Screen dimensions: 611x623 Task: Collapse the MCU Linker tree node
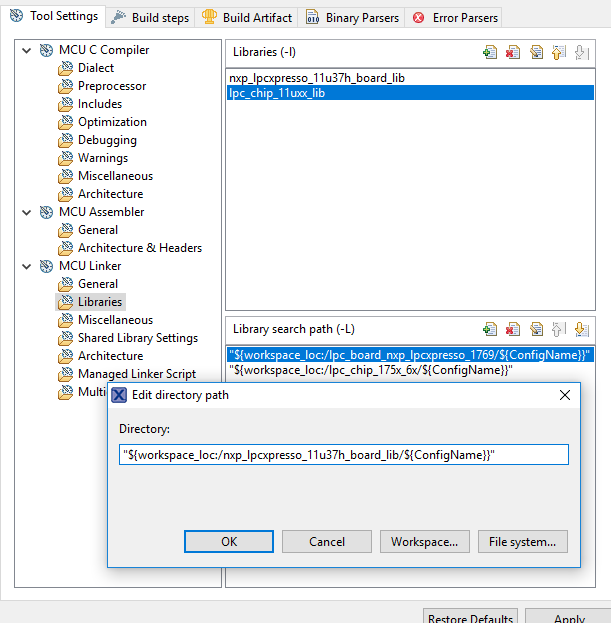coord(27,267)
